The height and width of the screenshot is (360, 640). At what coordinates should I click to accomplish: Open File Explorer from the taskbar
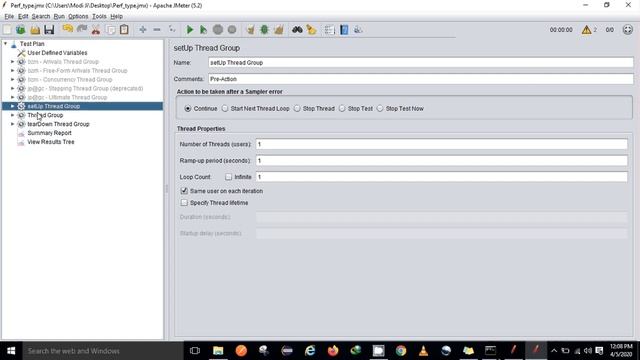218,351
